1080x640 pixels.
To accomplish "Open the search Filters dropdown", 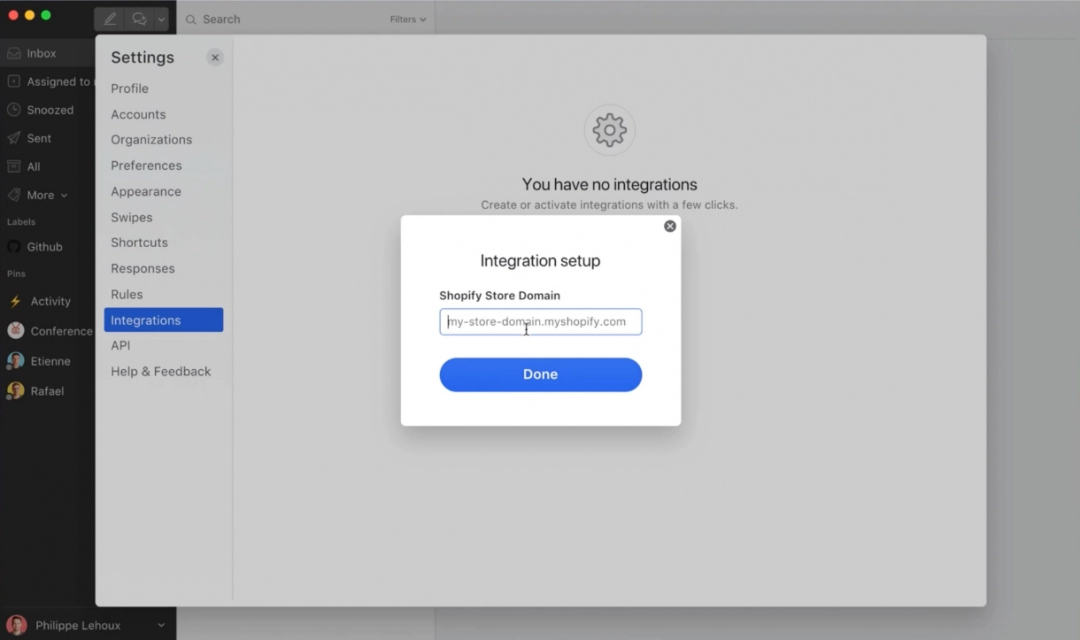I will (x=407, y=19).
